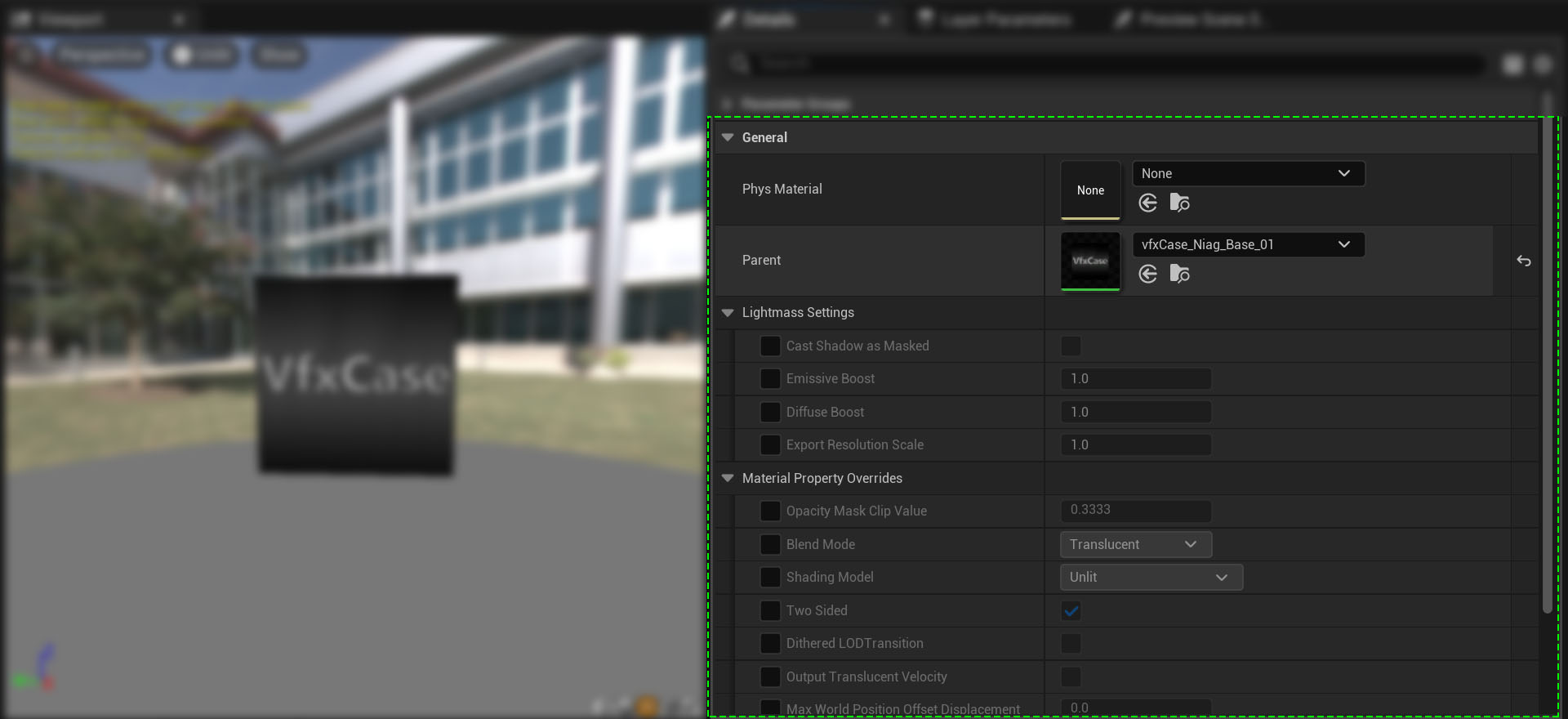This screenshot has height=719, width=1568.
Task: Browse to Phys Material asset in Content Browser
Action: tap(1179, 203)
